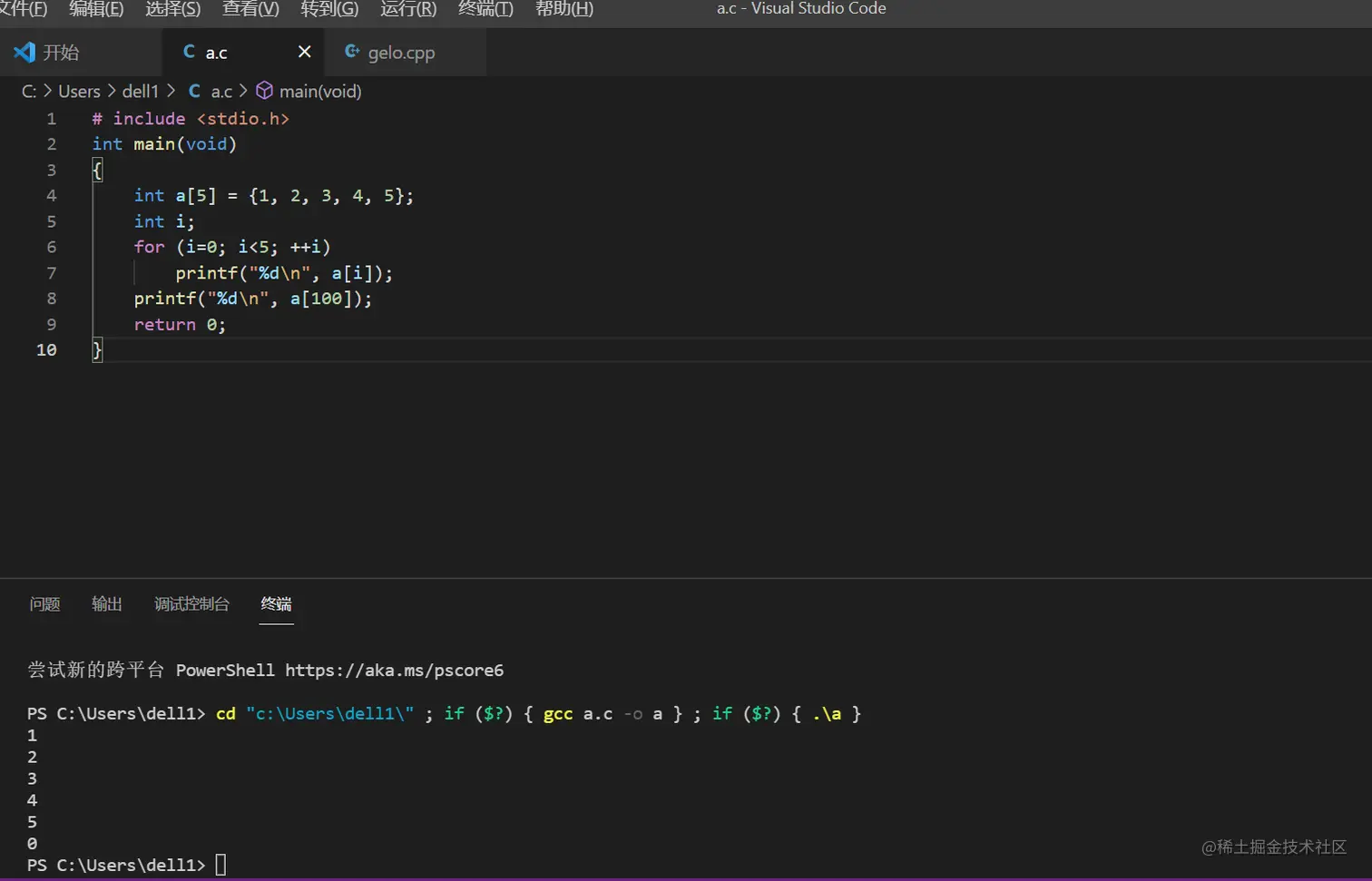Click the printf line with a[i]
The image size is (1372, 881).
tap(284, 273)
